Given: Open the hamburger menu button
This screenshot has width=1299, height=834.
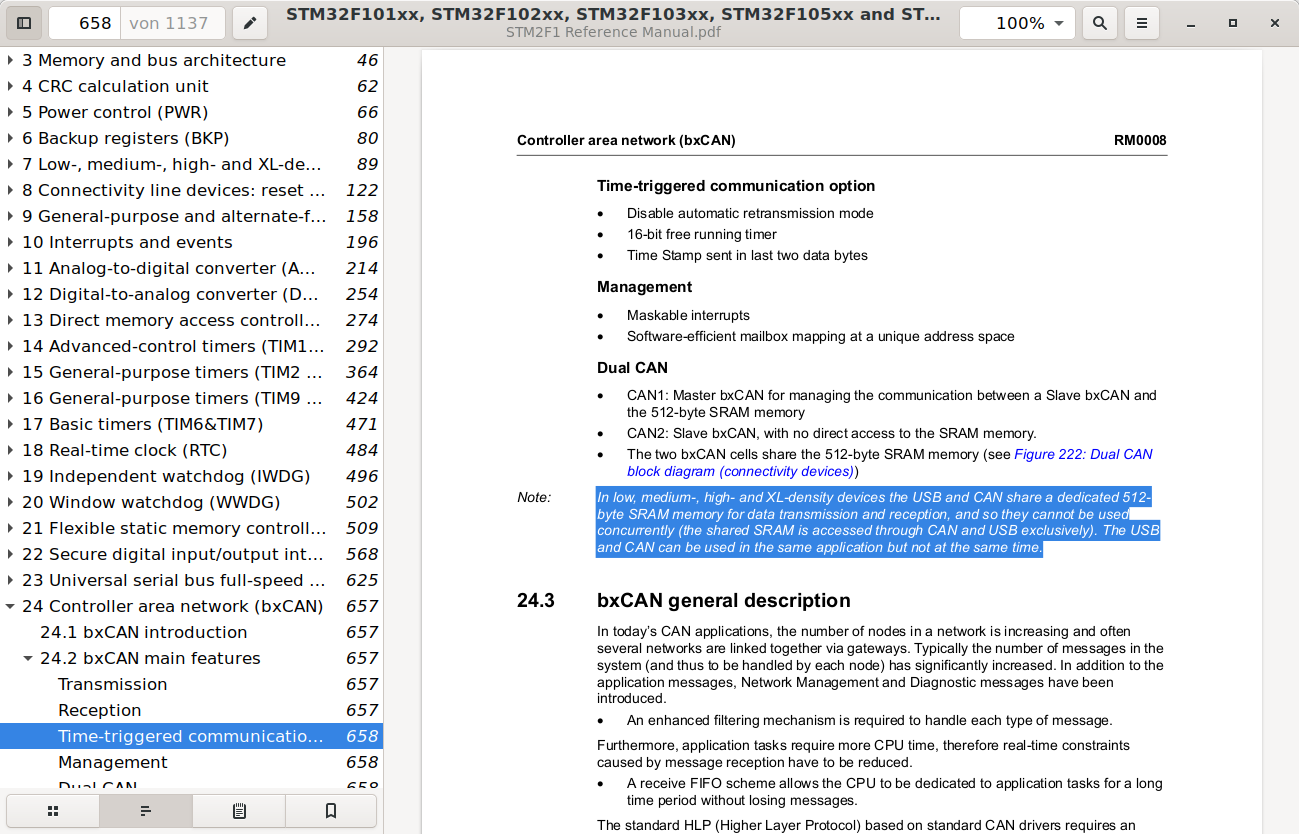Looking at the screenshot, I should tap(1142, 23).
